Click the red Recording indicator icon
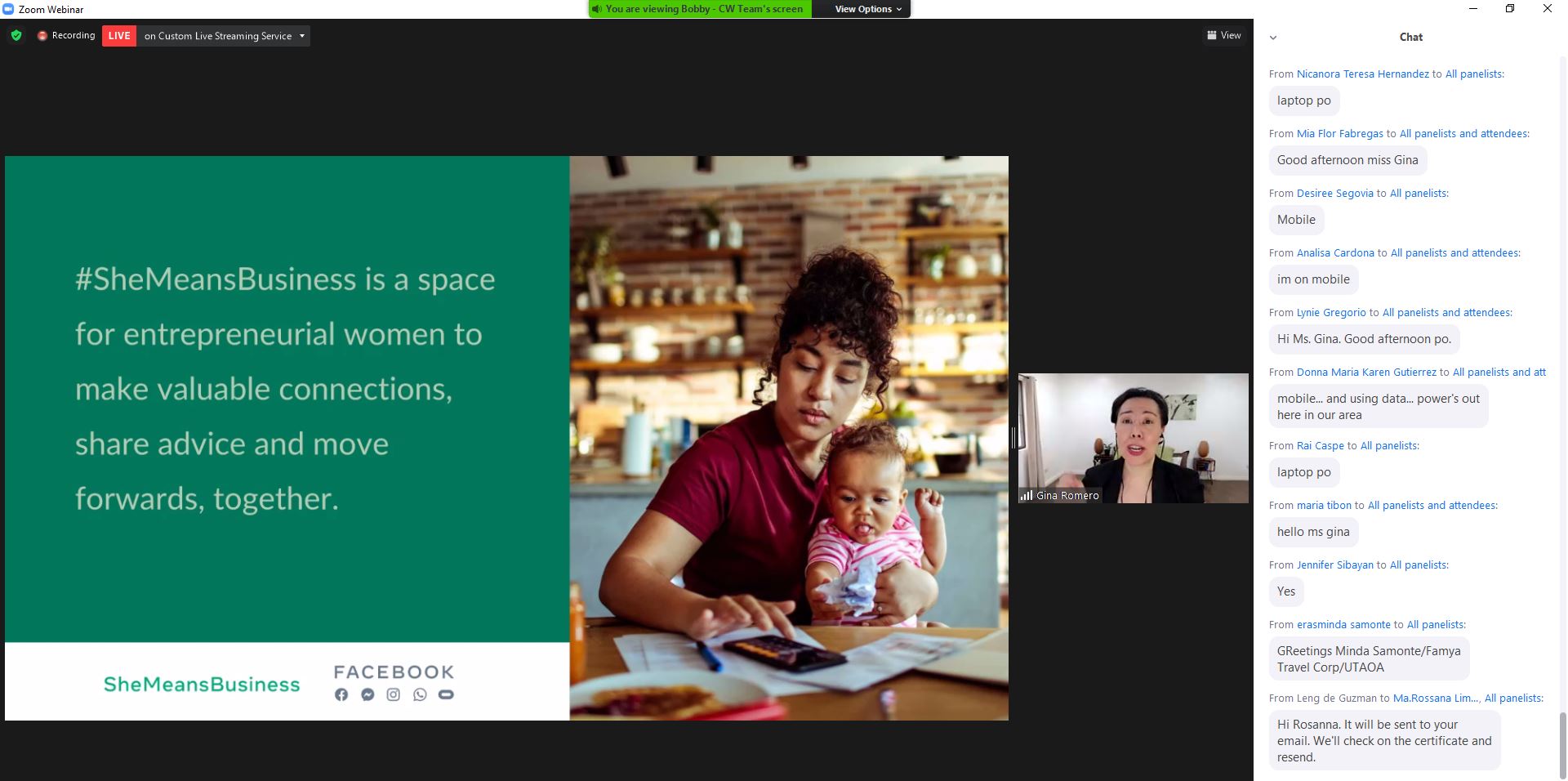1568x781 pixels. pos(42,36)
